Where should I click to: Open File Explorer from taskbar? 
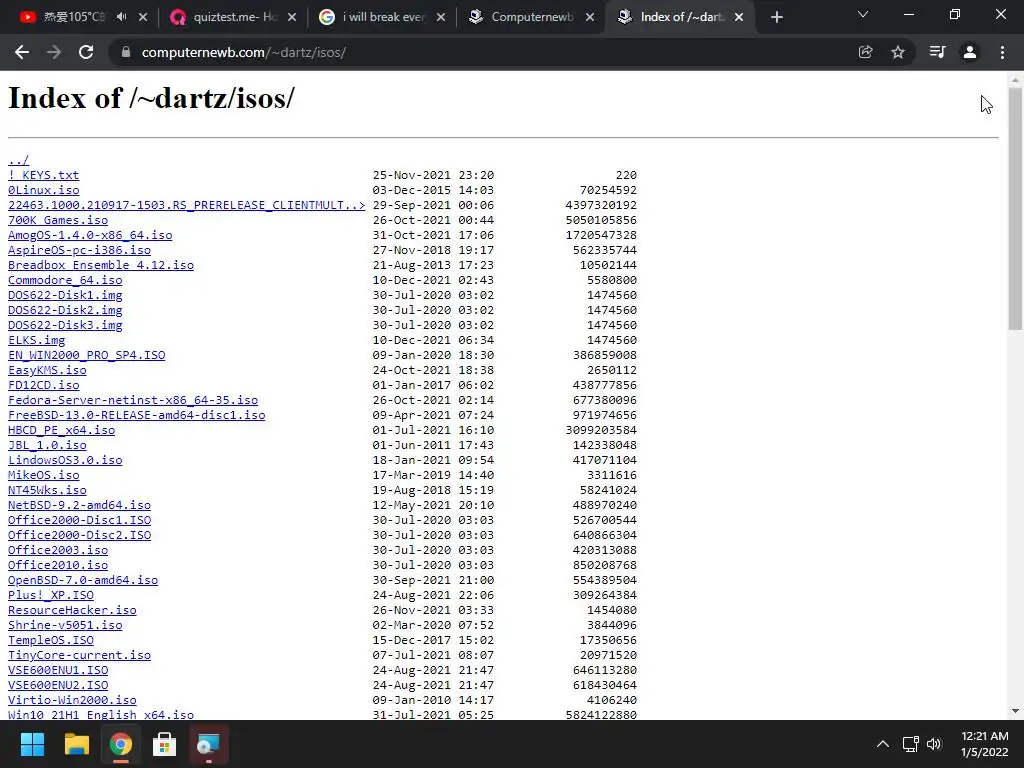click(x=76, y=744)
